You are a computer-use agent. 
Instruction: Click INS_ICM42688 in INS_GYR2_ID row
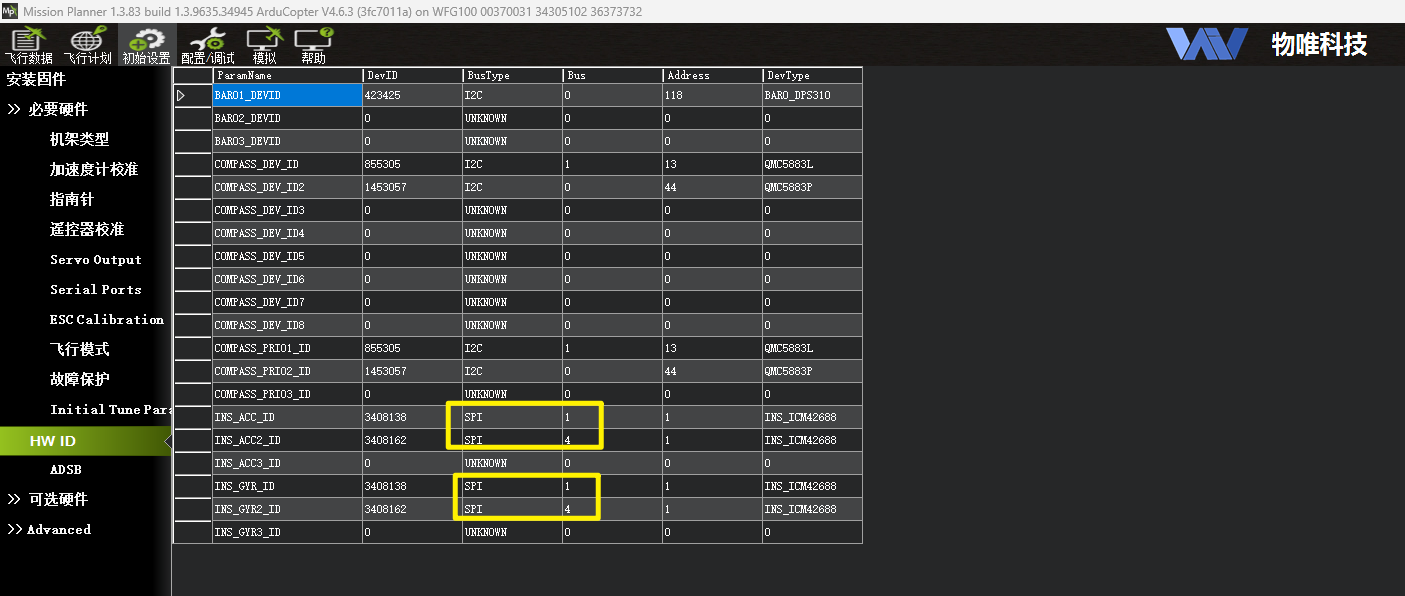click(x=812, y=509)
